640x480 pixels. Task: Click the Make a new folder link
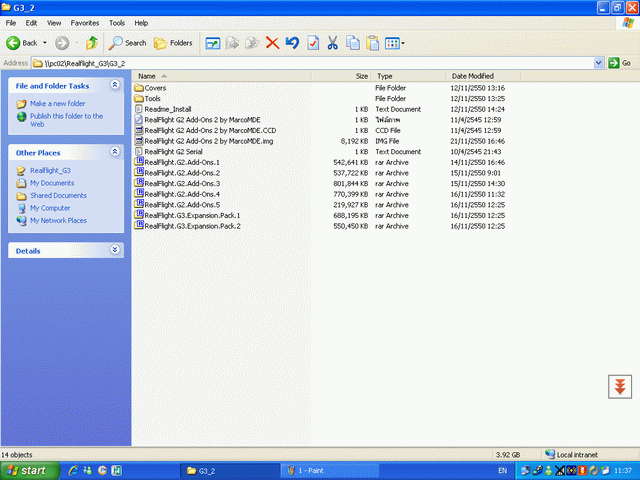click(x=57, y=103)
